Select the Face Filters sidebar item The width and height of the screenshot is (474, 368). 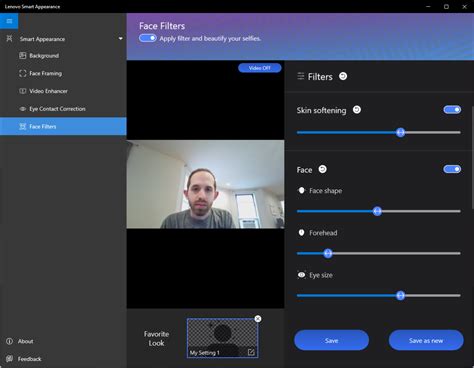tap(63, 126)
